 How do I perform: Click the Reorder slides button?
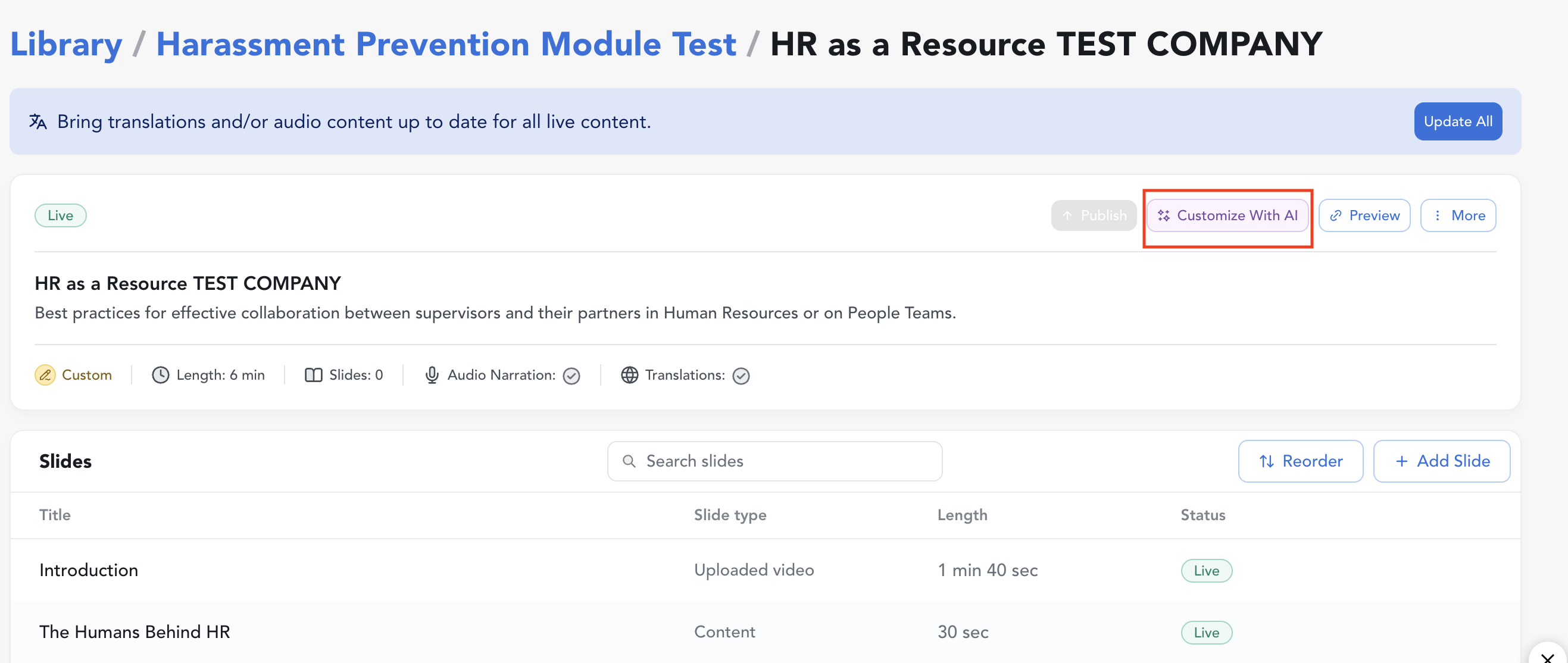(1300, 461)
